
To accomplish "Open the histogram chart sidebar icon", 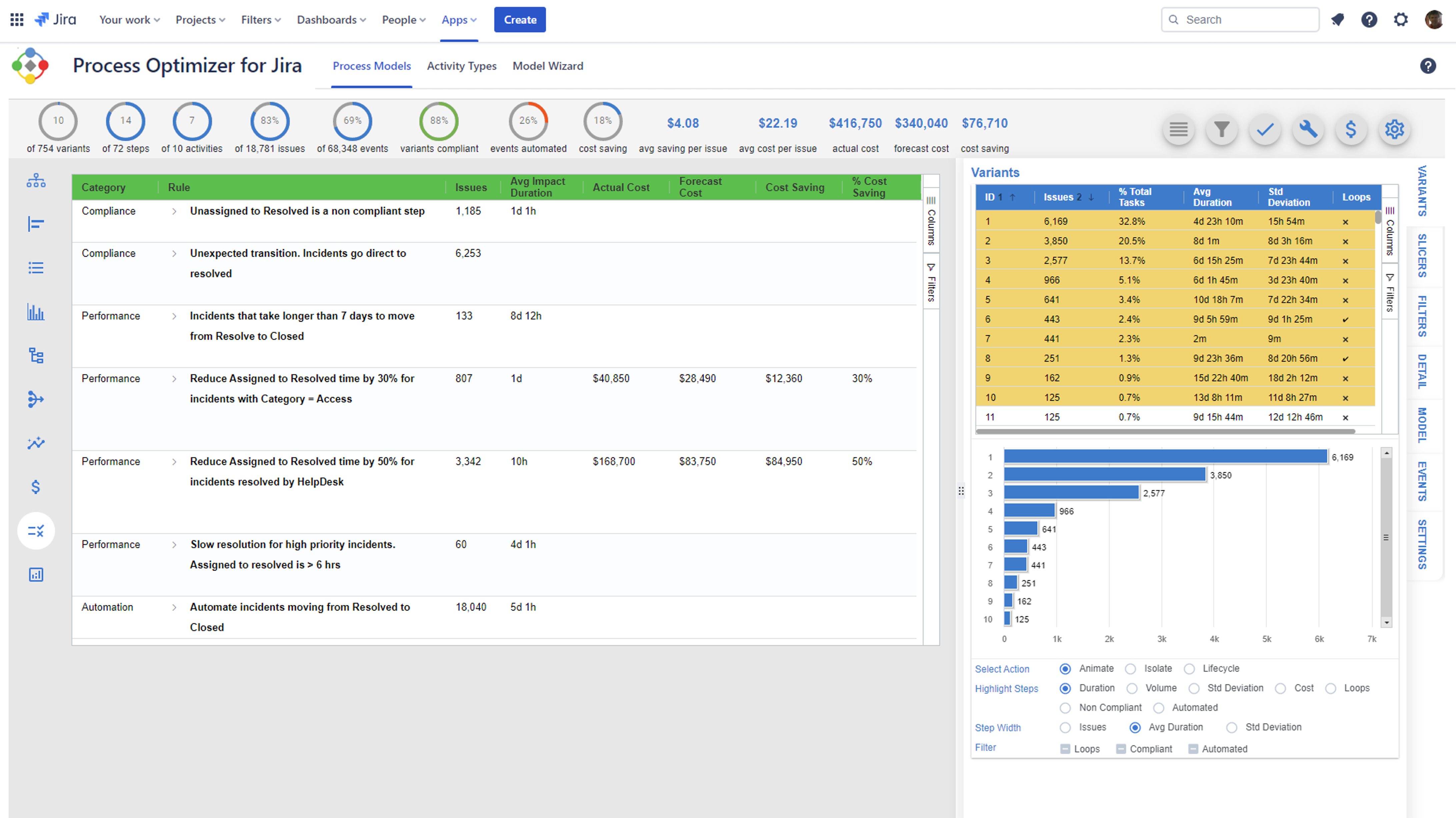I will pos(36,312).
